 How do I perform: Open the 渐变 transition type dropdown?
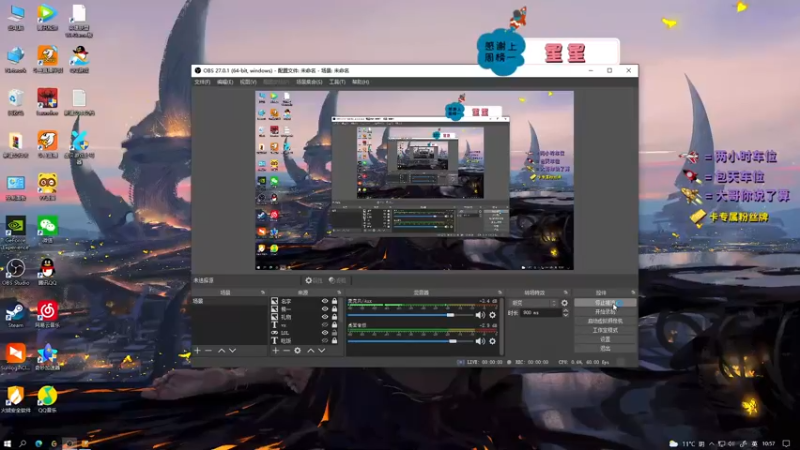point(533,303)
